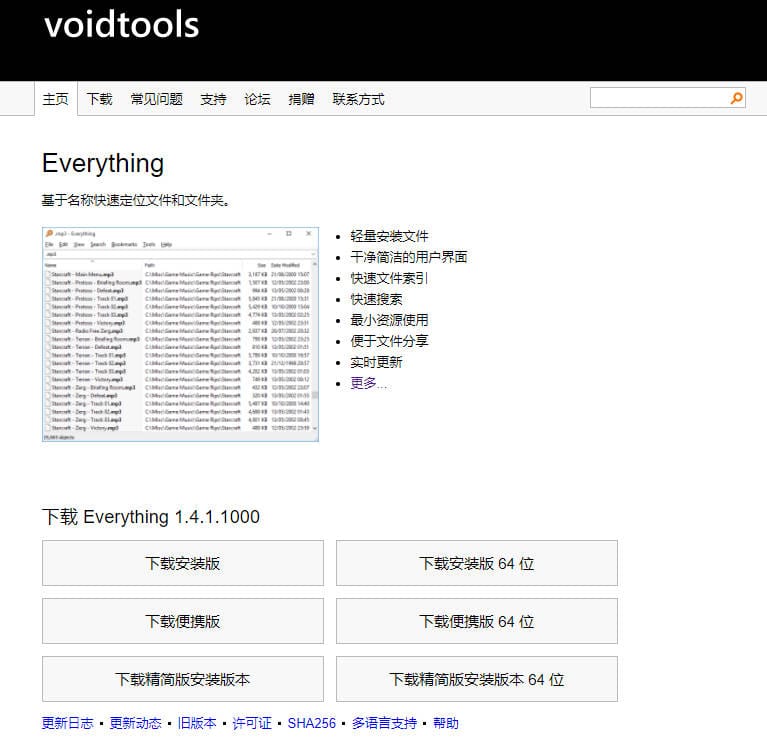Viewport: 767px width, 740px height.
Task: Open the 更新动态 link
Action: 135,723
